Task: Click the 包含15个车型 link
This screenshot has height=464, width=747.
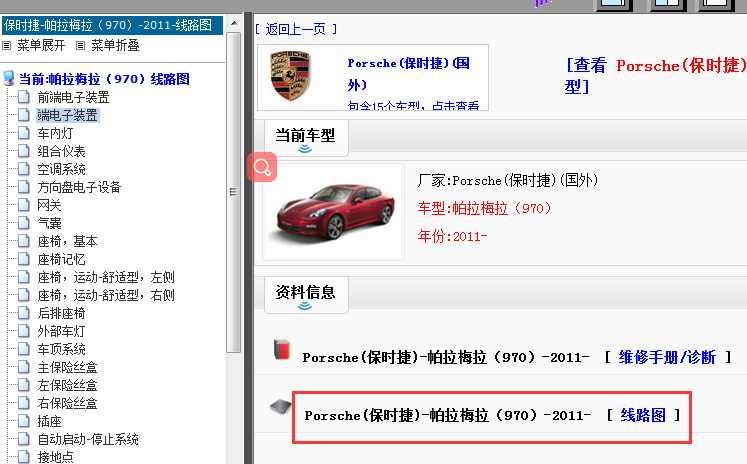Action: (x=413, y=106)
